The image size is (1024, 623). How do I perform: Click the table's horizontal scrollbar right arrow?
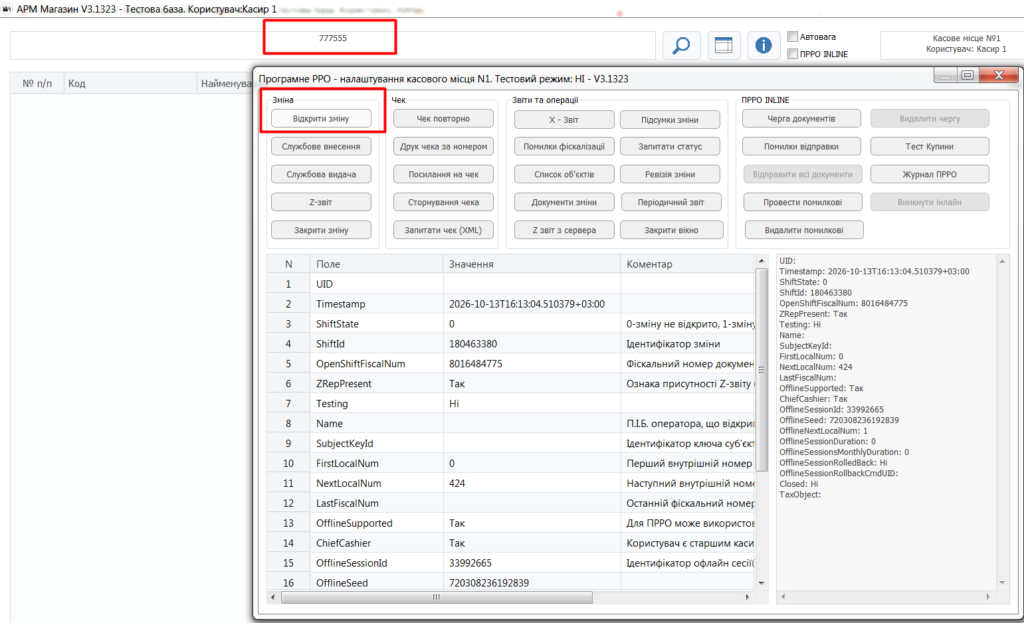(x=747, y=597)
